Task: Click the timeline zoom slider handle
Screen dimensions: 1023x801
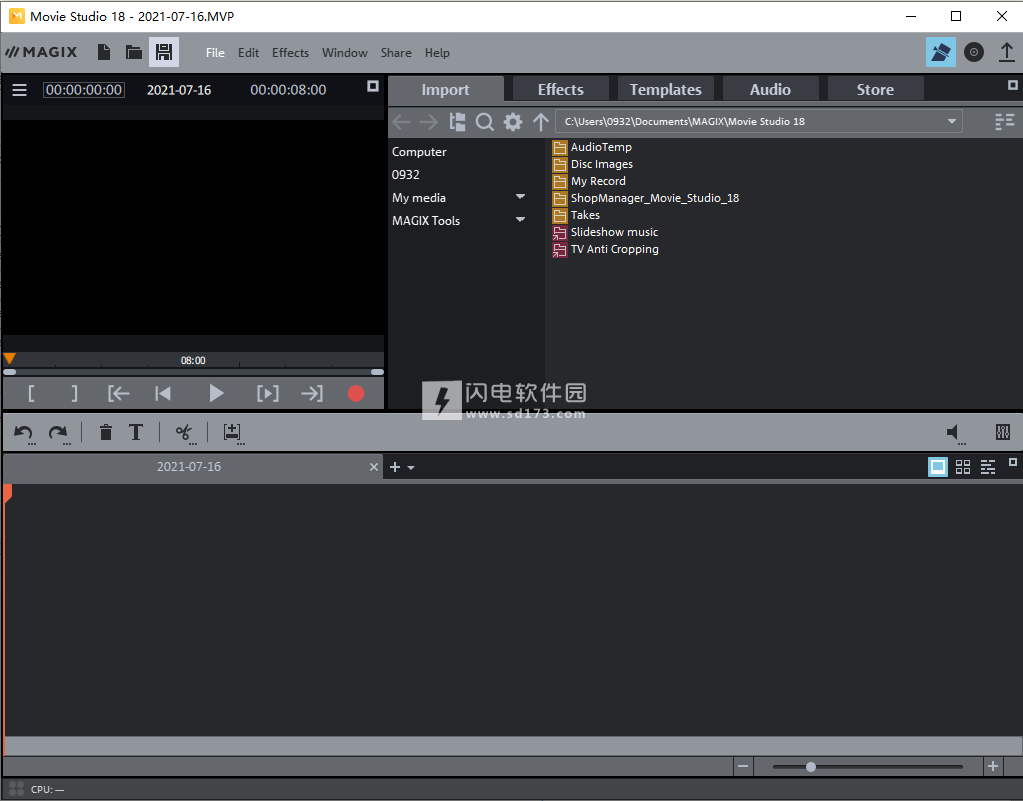Action: coord(810,767)
